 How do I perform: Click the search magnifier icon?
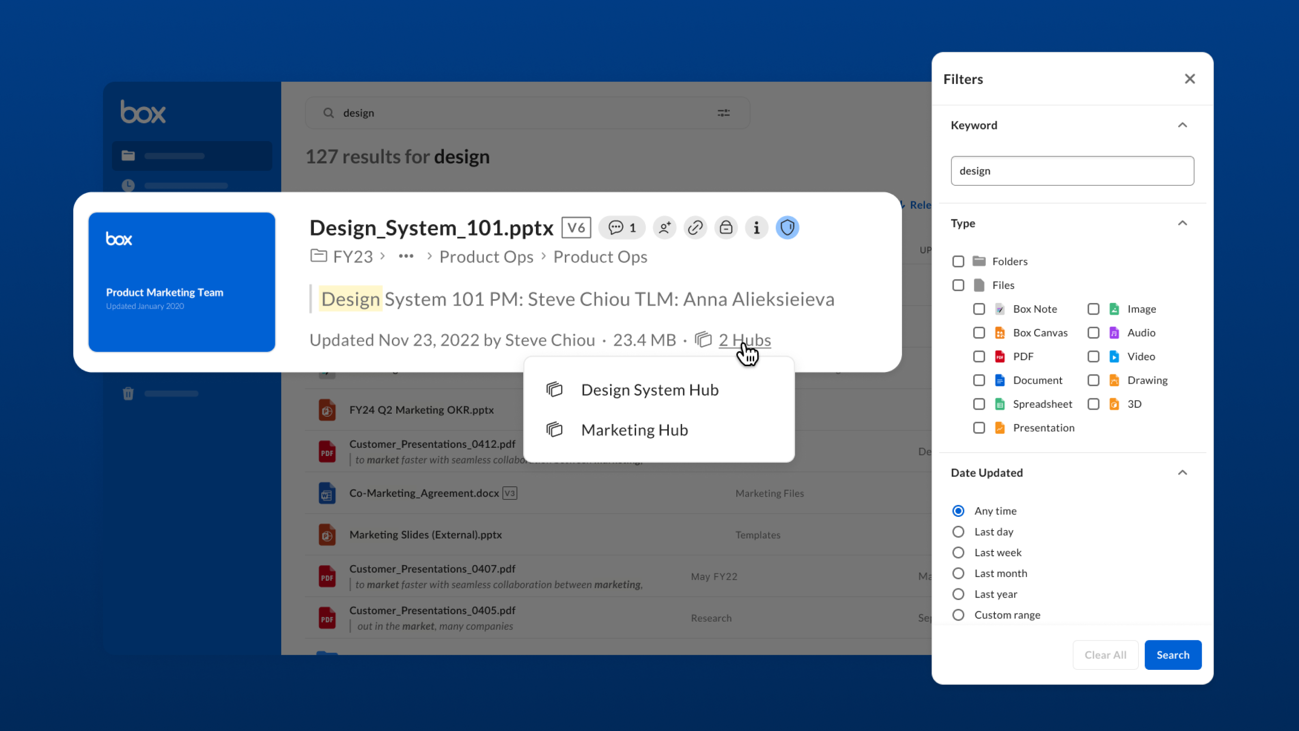tap(328, 113)
